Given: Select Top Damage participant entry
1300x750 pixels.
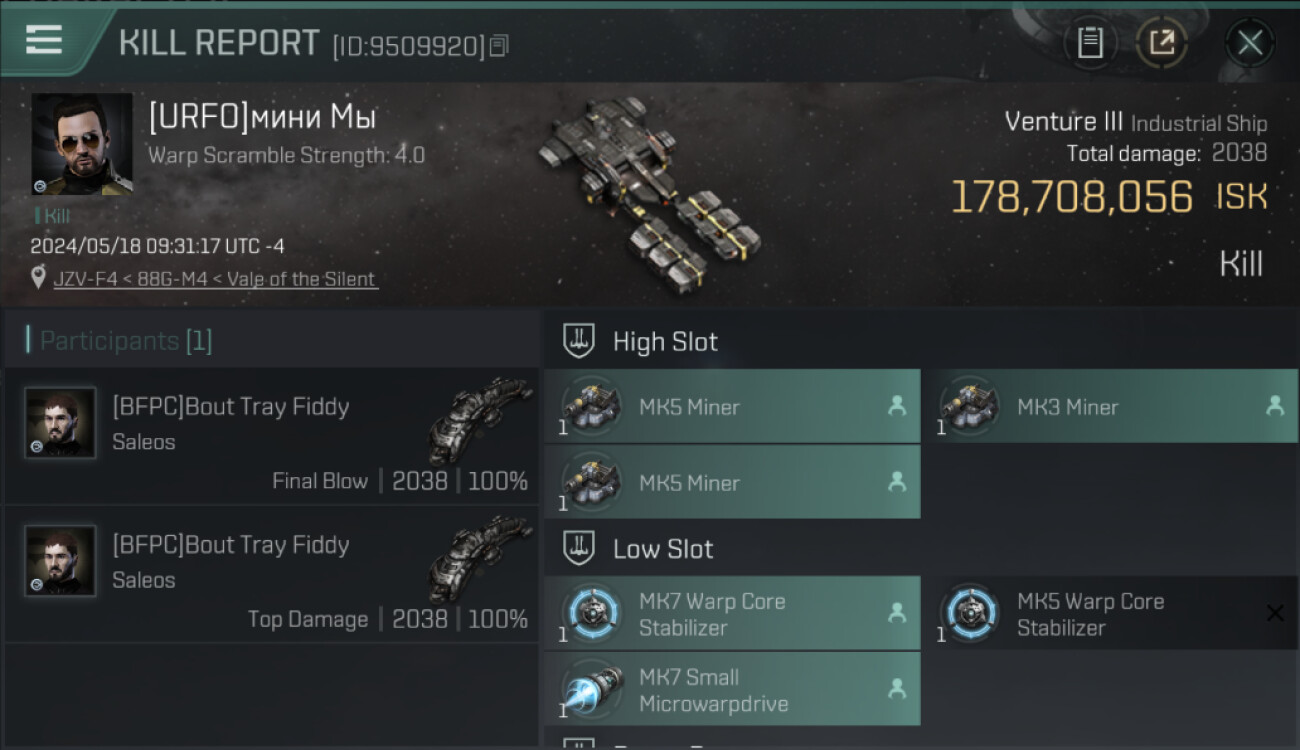Looking at the screenshot, I should (271, 574).
